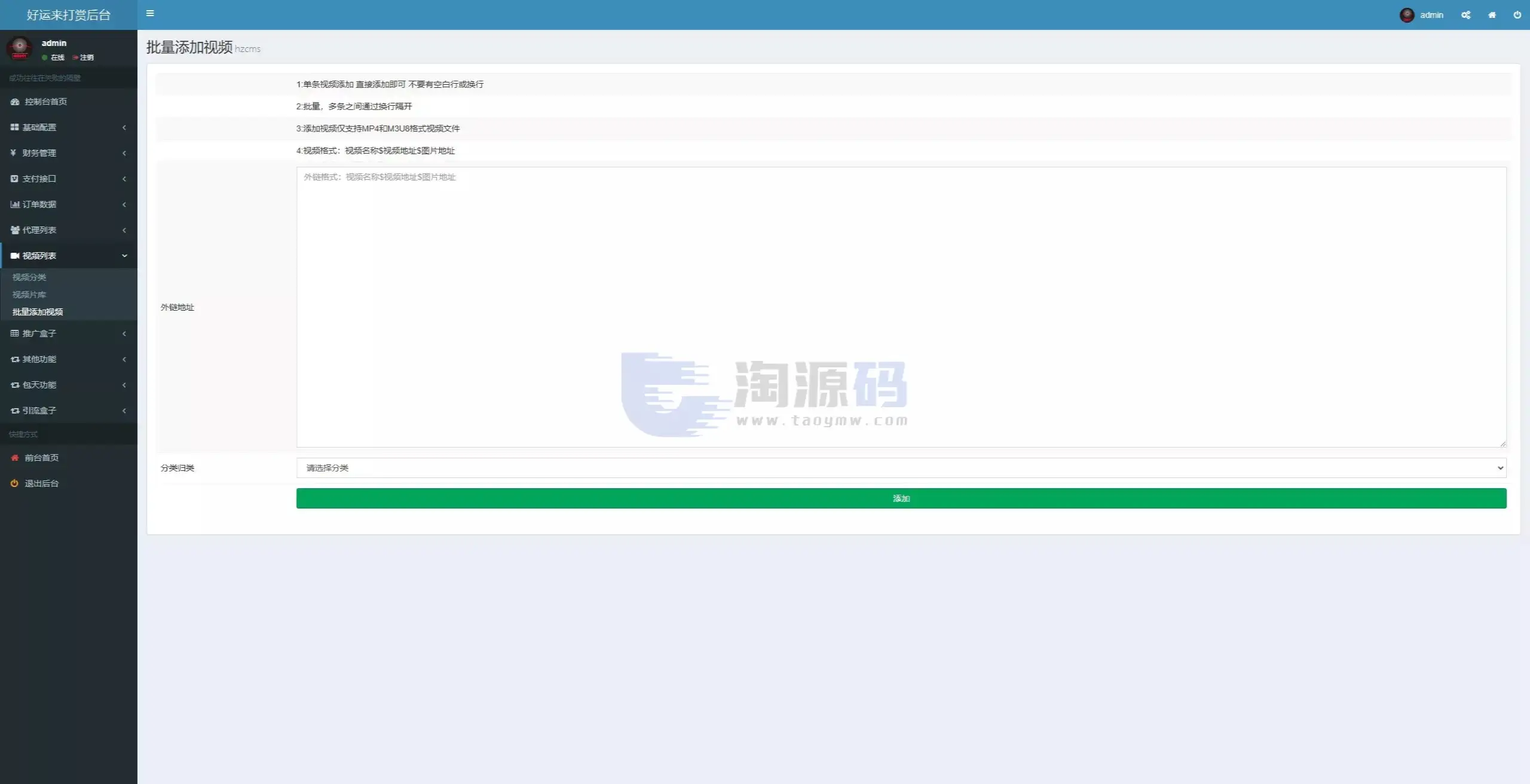Click the green 添加 button
Screen dimensions: 1530x784
point(901,498)
